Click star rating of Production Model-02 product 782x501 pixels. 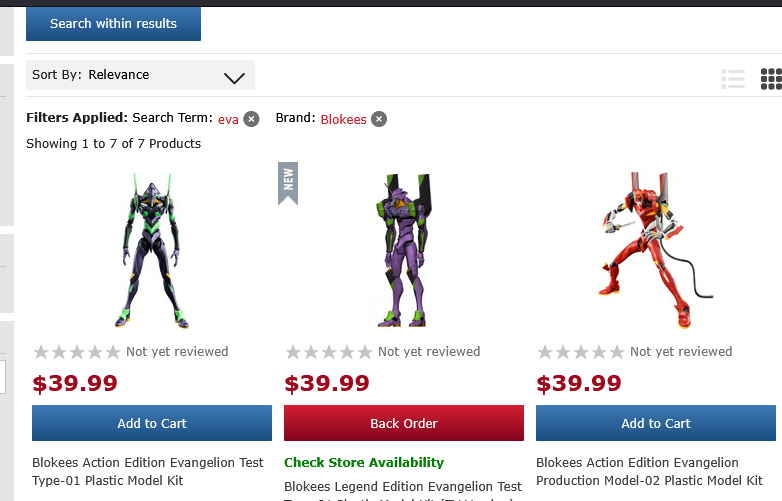click(x=581, y=352)
